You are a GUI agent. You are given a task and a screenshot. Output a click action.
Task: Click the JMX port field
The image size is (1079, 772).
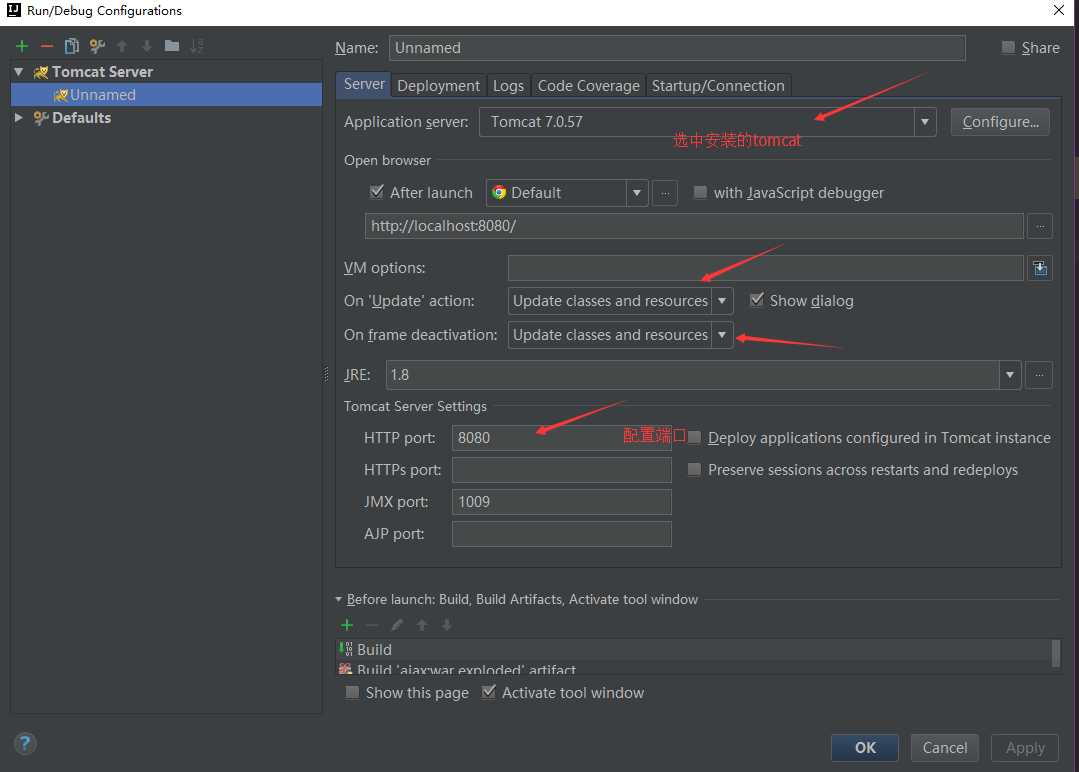[x=562, y=502]
